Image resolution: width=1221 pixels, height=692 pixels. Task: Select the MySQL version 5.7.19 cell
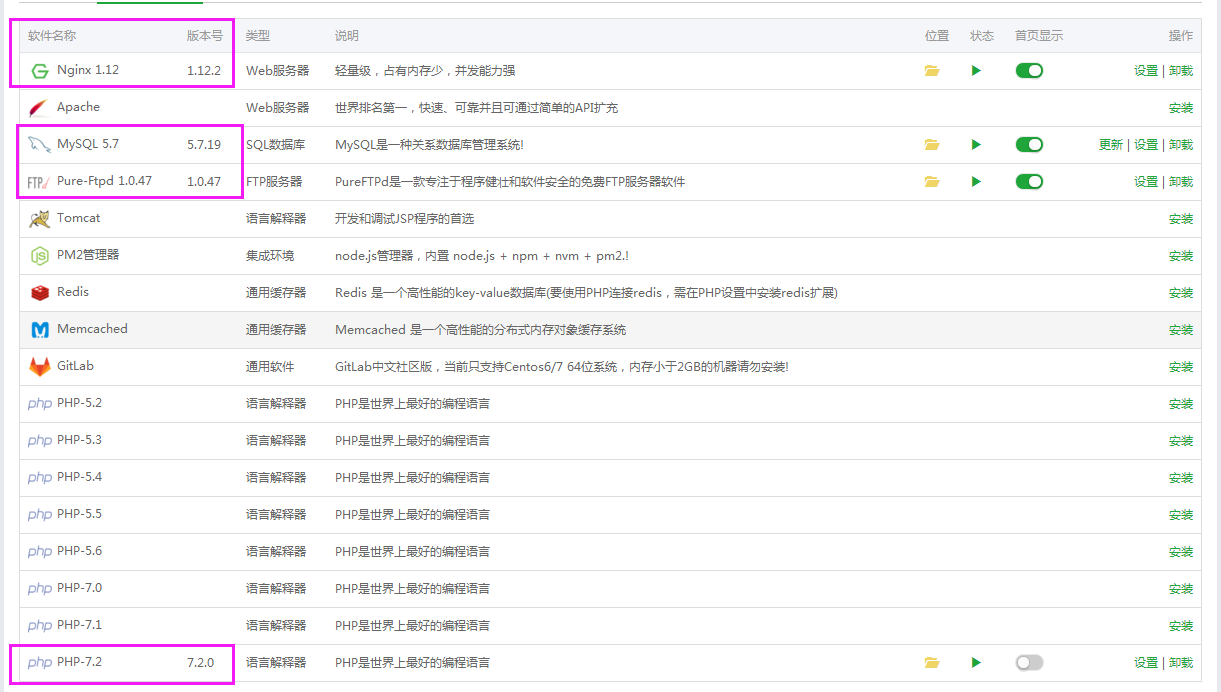[x=204, y=145]
